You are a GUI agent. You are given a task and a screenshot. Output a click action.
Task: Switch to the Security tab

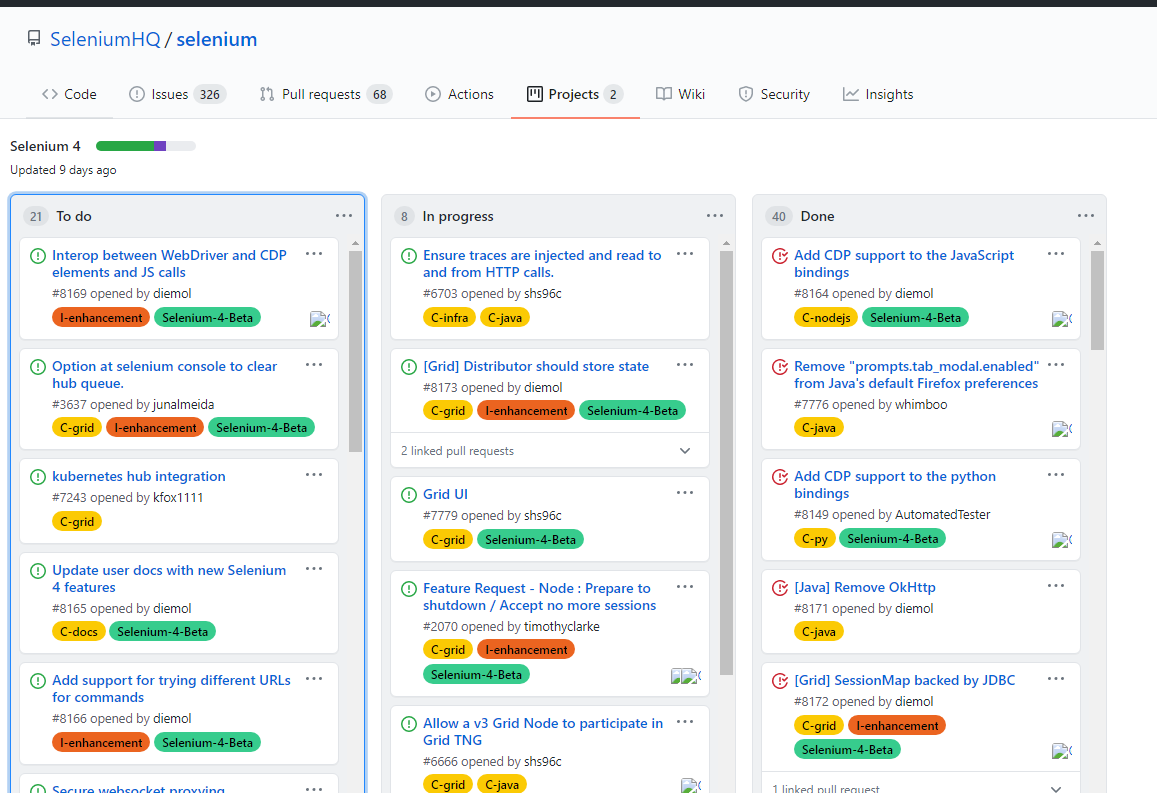click(x=774, y=94)
